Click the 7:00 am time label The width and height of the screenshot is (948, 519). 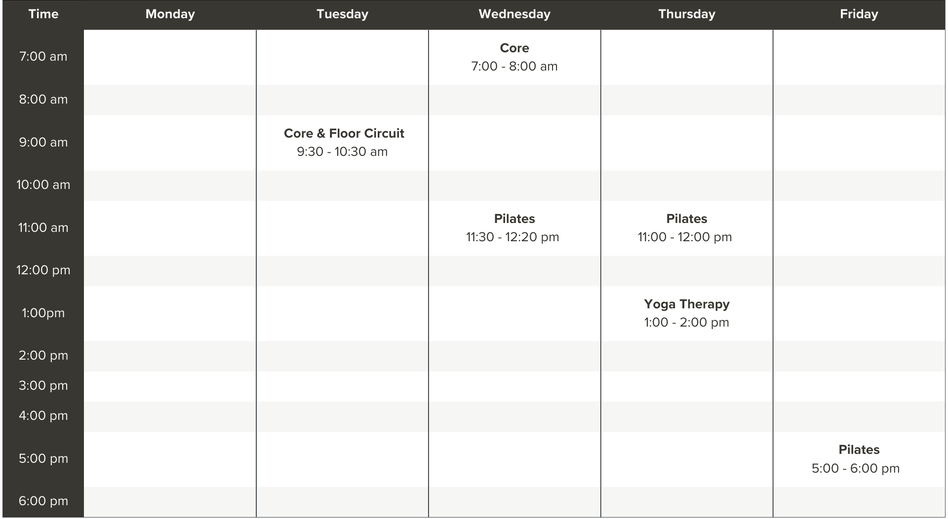(43, 57)
